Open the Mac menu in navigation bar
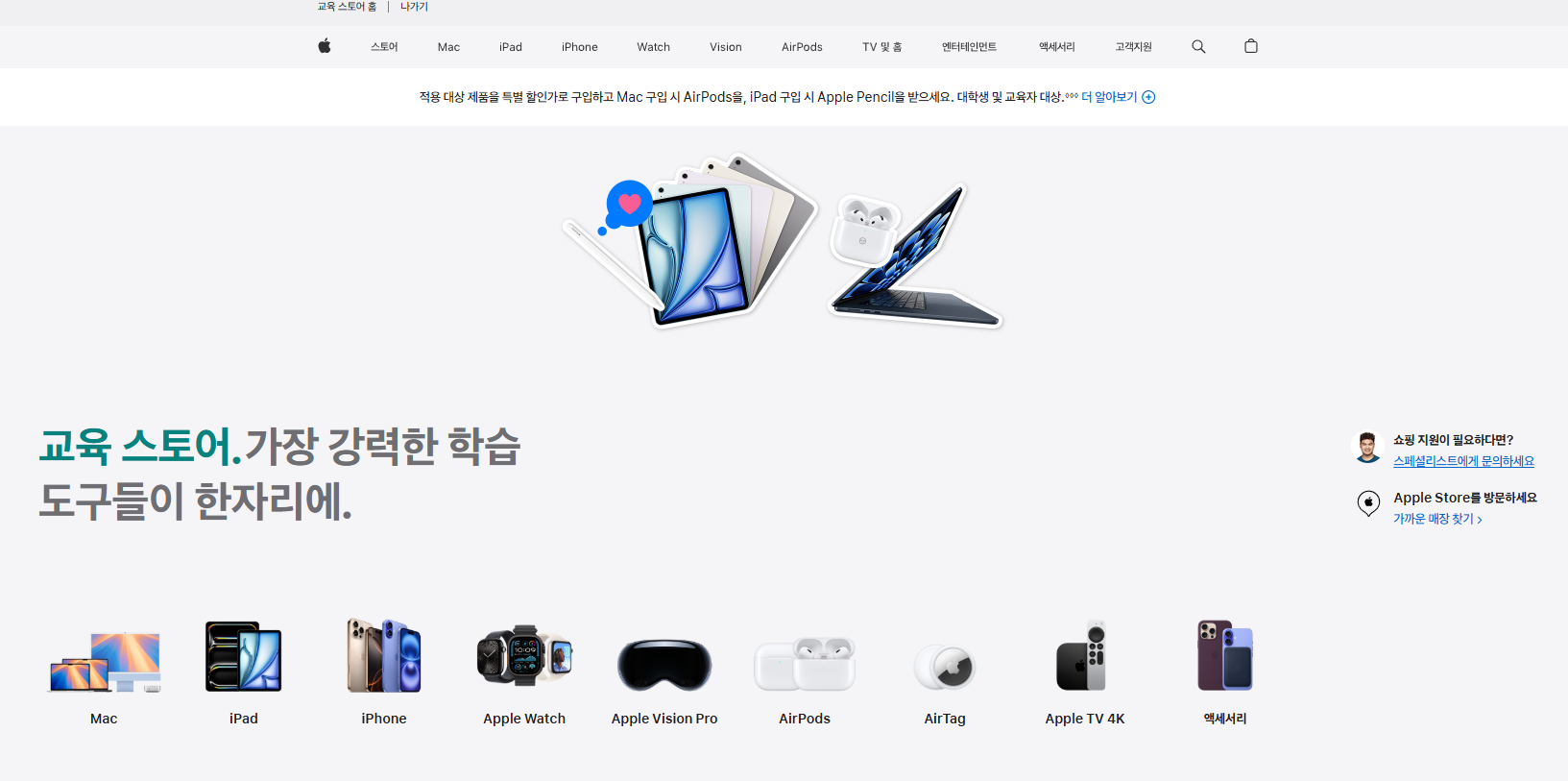 click(448, 47)
